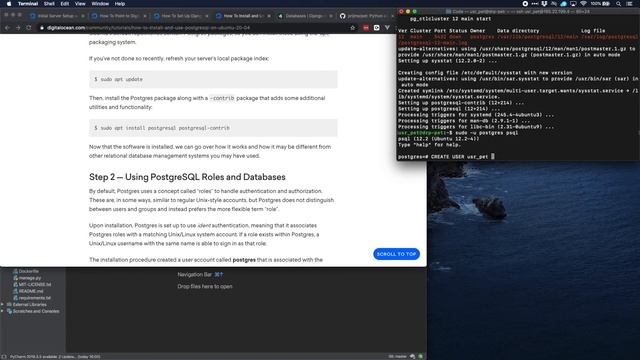Viewport: 640px width, 360px height.
Task: Select Dockerfile in PyCharm project tree
Action: (x=29, y=271)
